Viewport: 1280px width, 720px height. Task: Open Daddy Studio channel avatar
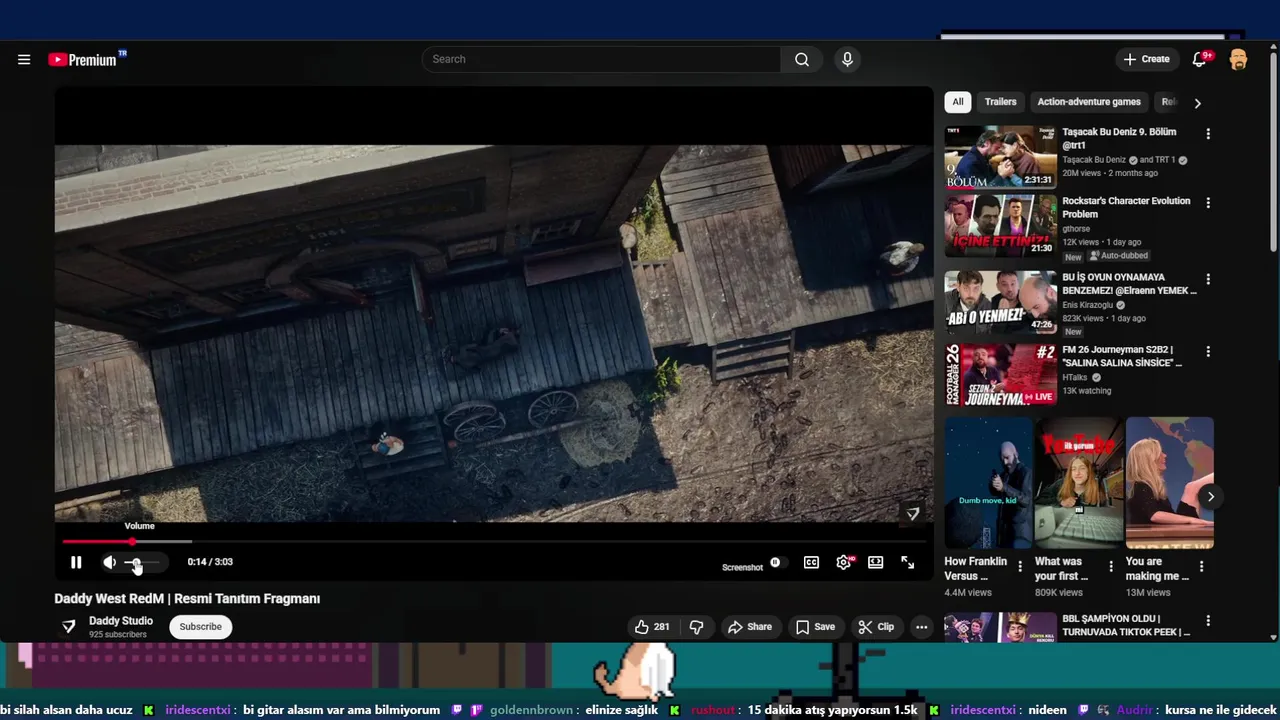pyautogui.click(x=68, y=626)
